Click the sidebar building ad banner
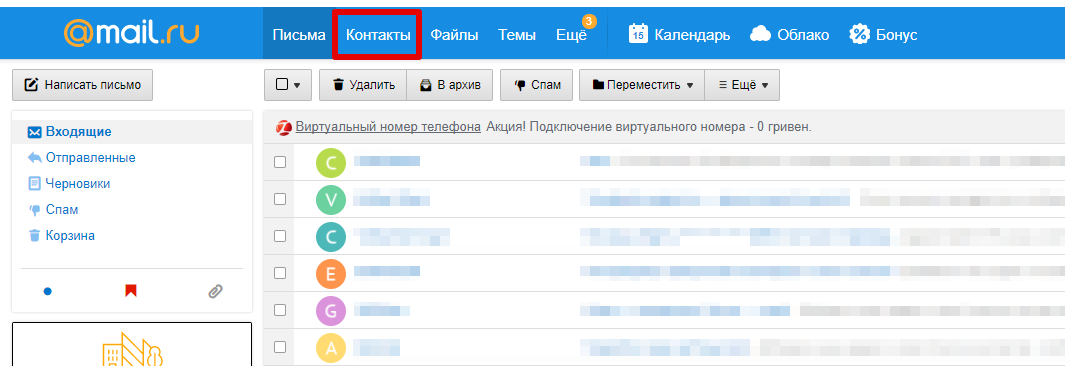The width and height of the screenshot is (1065, 366). tap(132, 344)
